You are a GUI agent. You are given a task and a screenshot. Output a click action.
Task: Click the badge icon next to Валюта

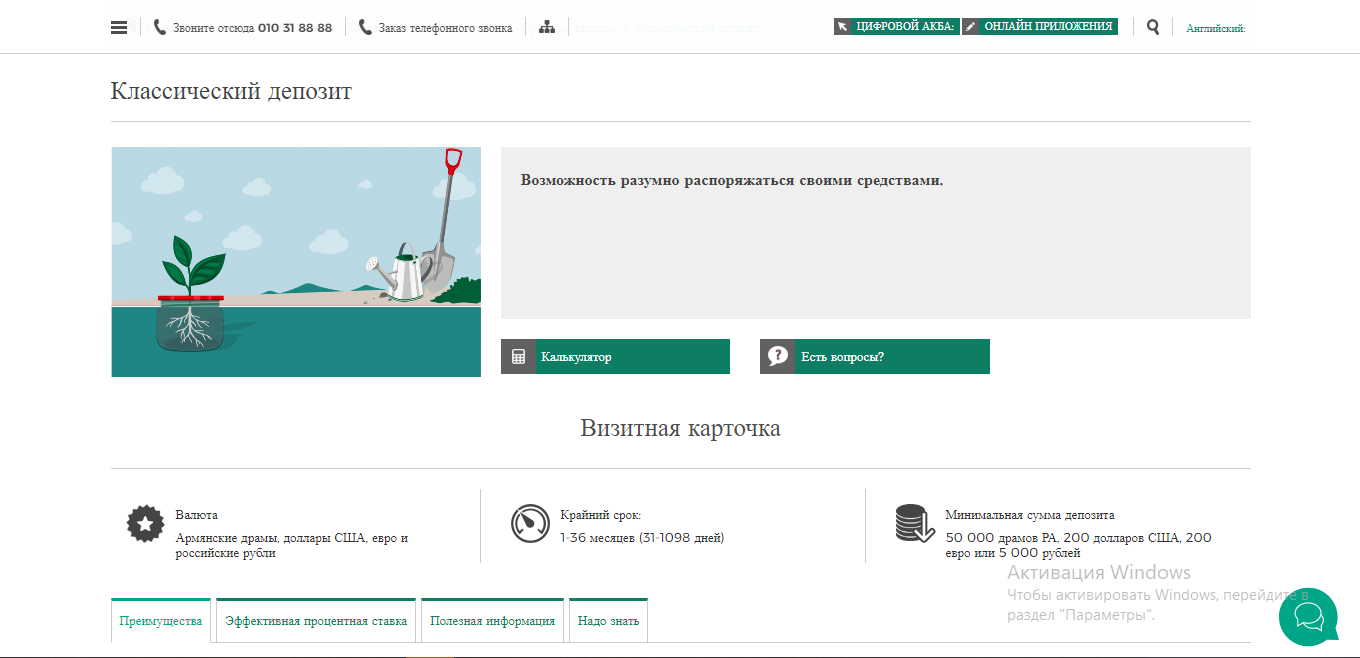point(145,525)
